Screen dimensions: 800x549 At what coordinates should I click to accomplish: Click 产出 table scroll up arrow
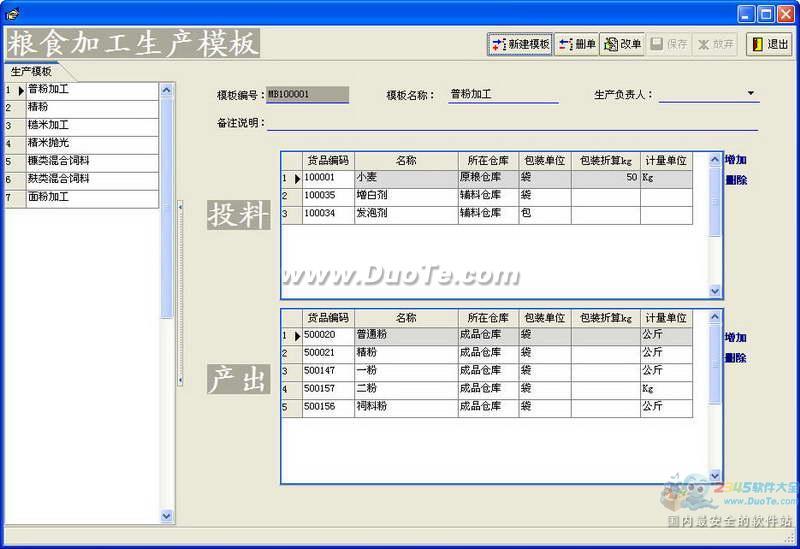coord(715,316)
